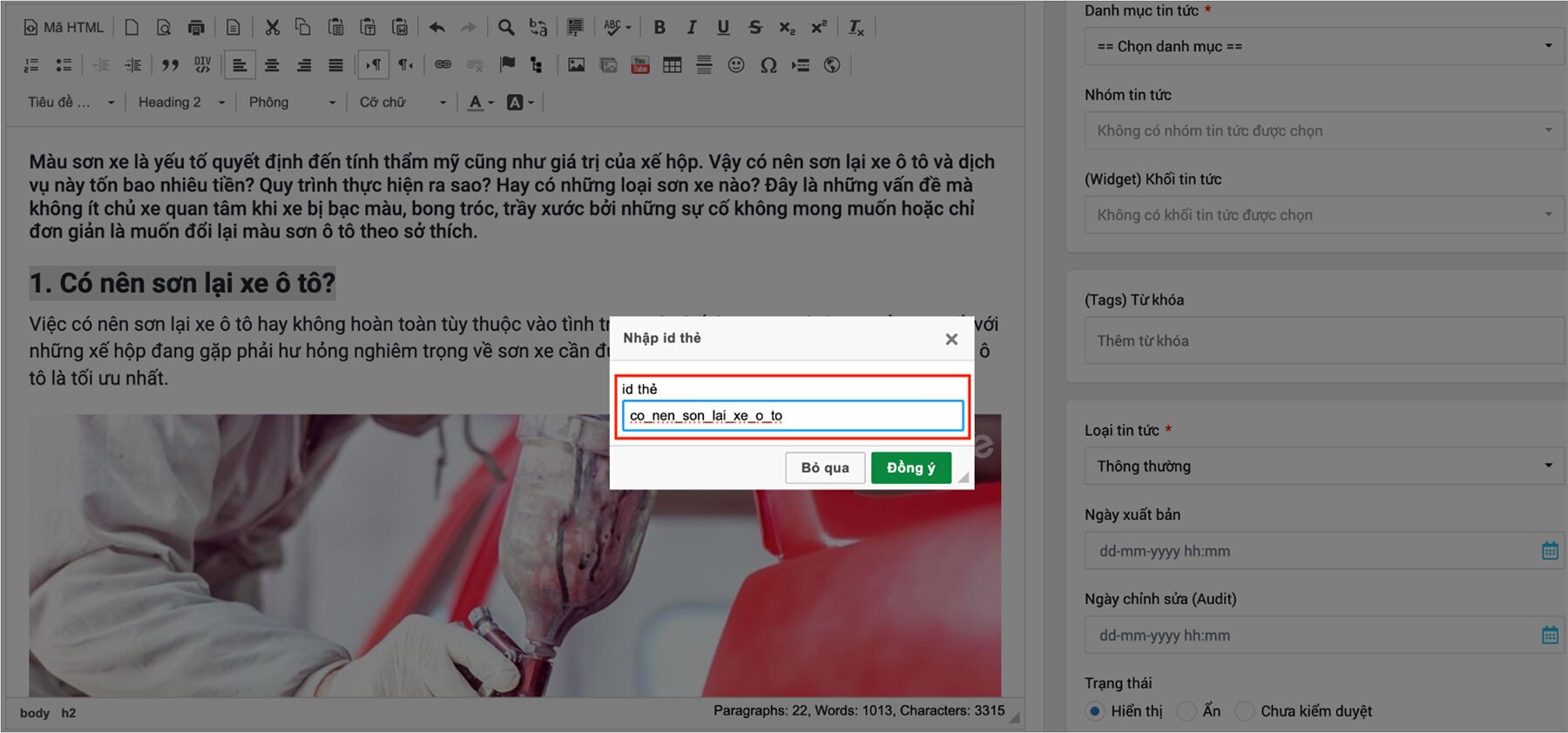The width and height of the screenshot is (1568, 733).
Task: Open the text color picker
Action: point(480,103)
